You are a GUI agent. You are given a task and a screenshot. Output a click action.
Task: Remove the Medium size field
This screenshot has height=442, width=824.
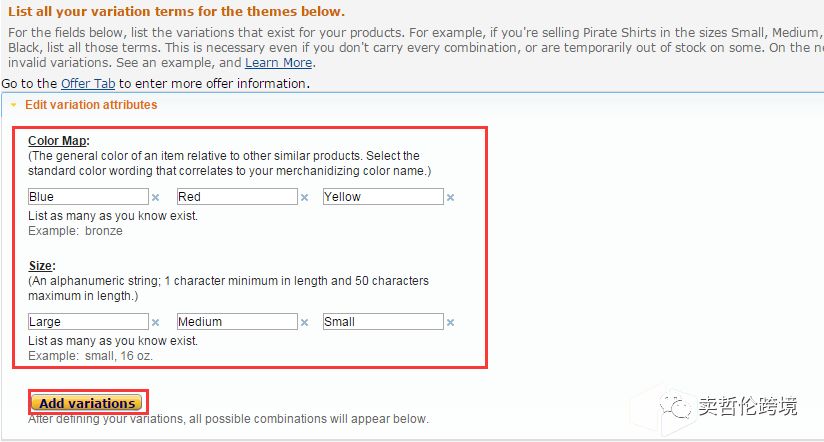pos(304,323)
